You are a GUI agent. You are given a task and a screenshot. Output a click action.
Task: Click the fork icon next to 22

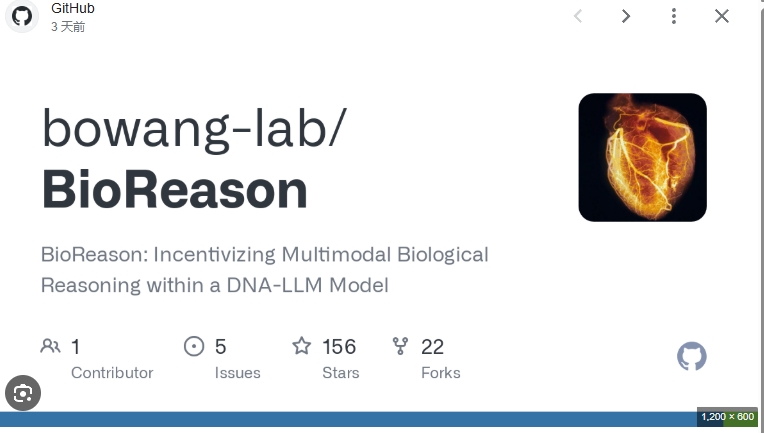401,346
